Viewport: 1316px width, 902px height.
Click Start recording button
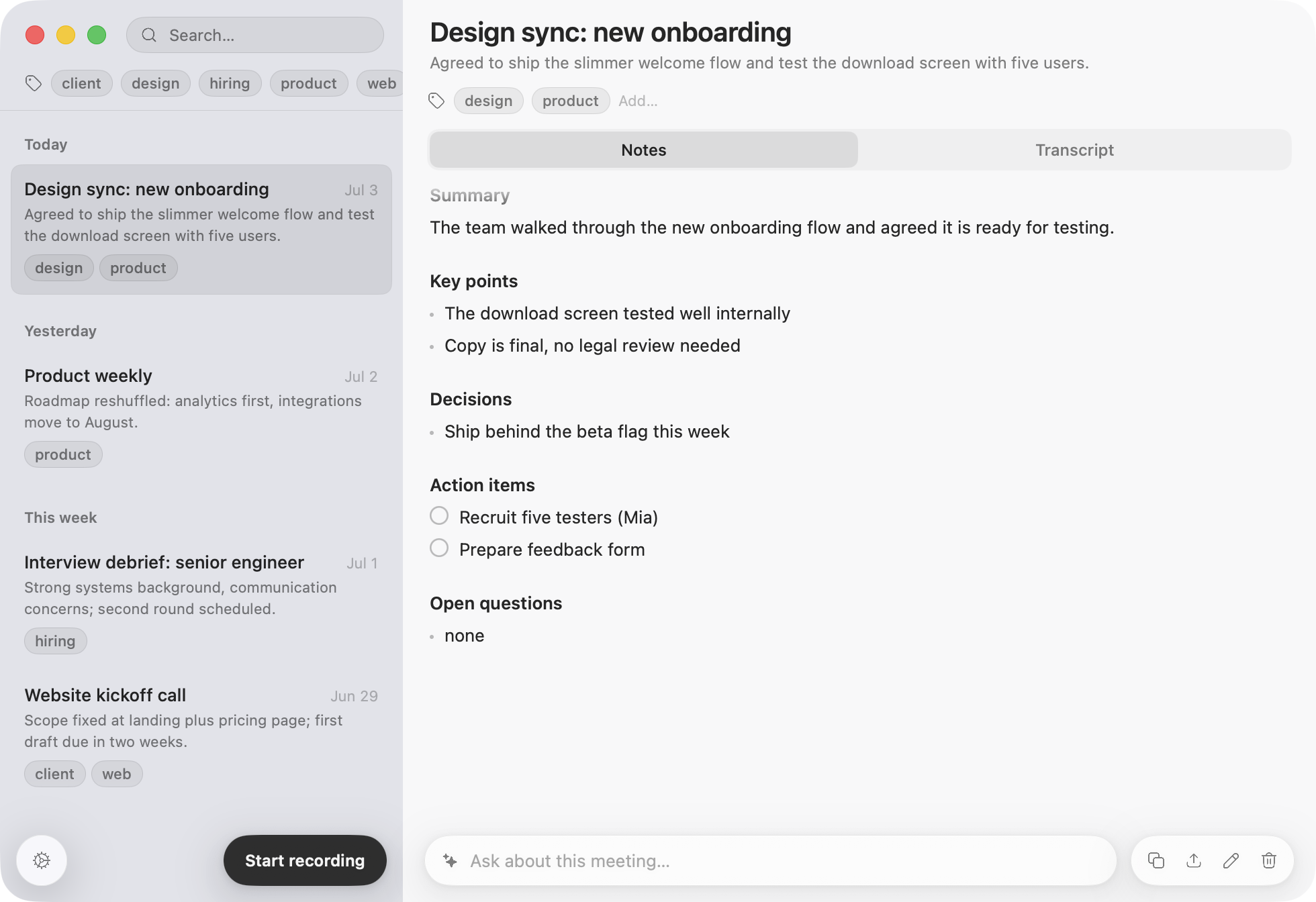pyautogui.click(x=305, y=860)
